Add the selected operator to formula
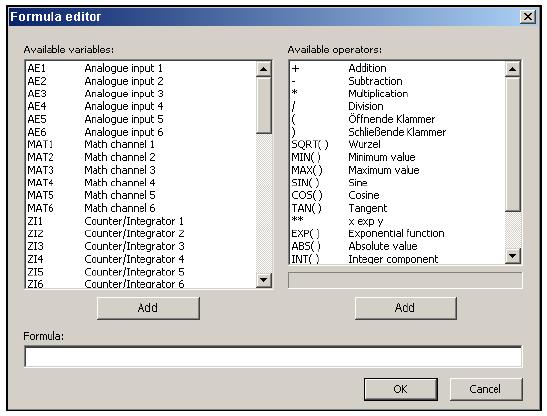Image resolution: width=547 pixels, height=416 pixels. tap(405, 308)
